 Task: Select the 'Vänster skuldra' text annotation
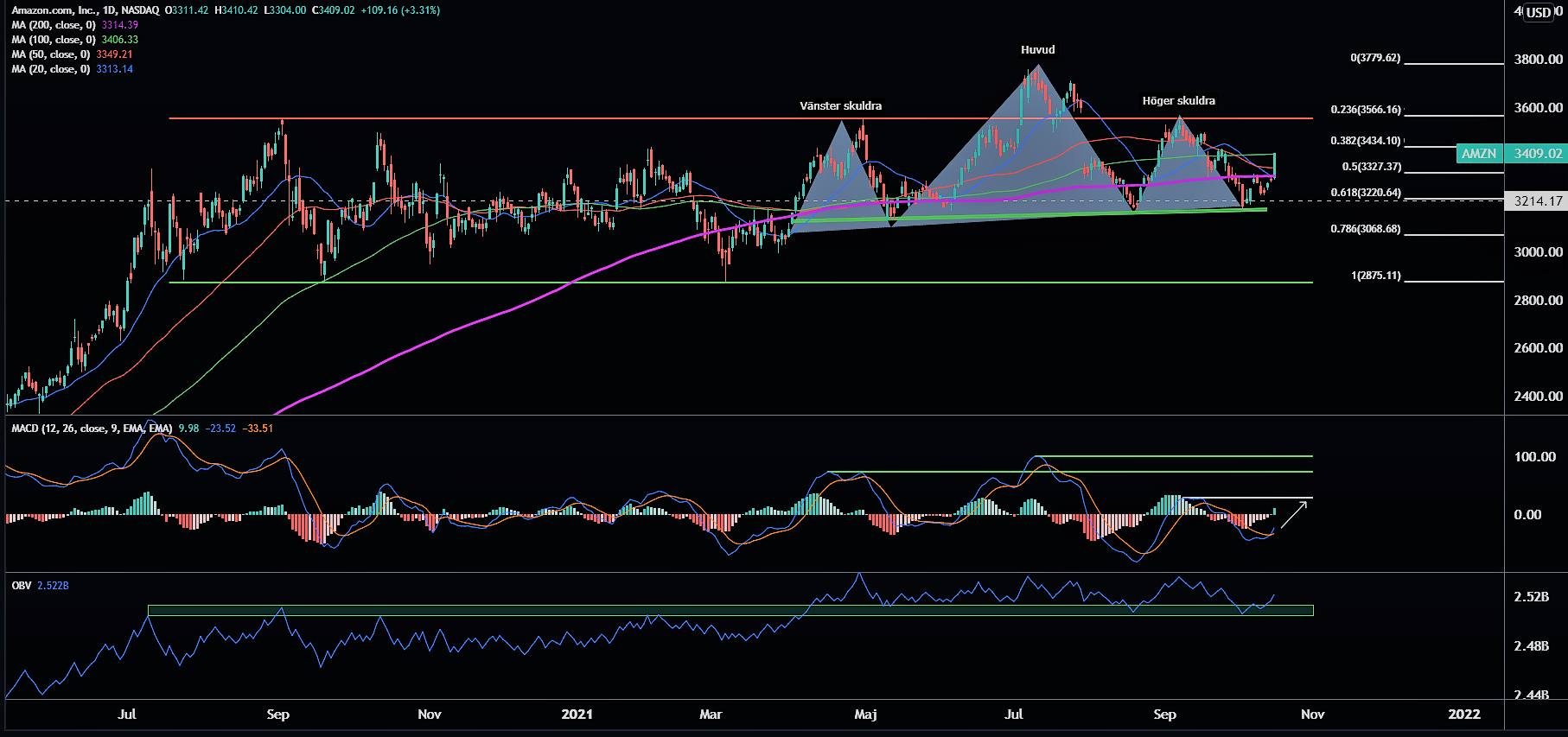click(x=840, y=106)
